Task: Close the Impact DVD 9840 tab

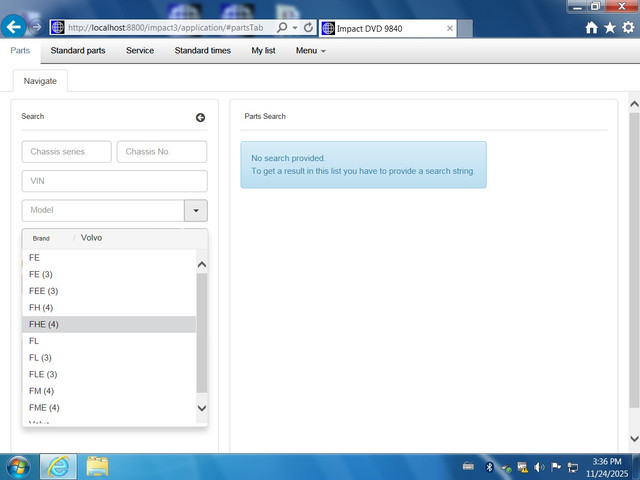Action: coord(450,29)
